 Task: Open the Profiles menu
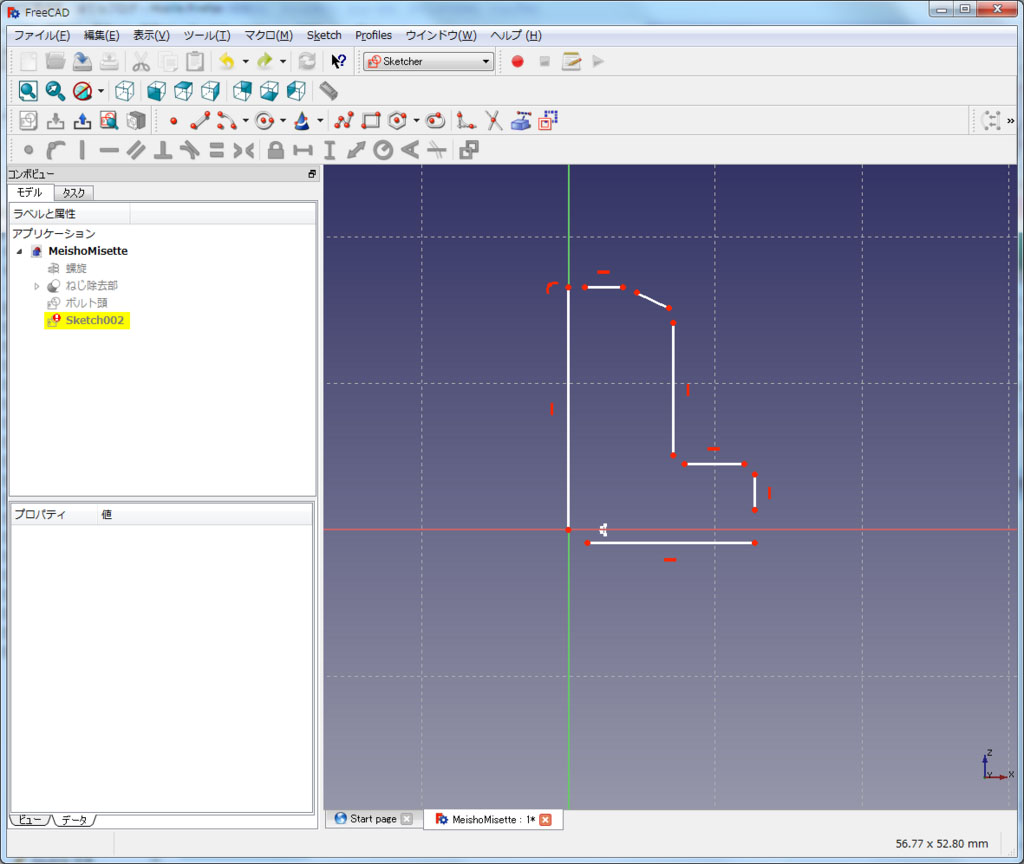click(374, 35)
